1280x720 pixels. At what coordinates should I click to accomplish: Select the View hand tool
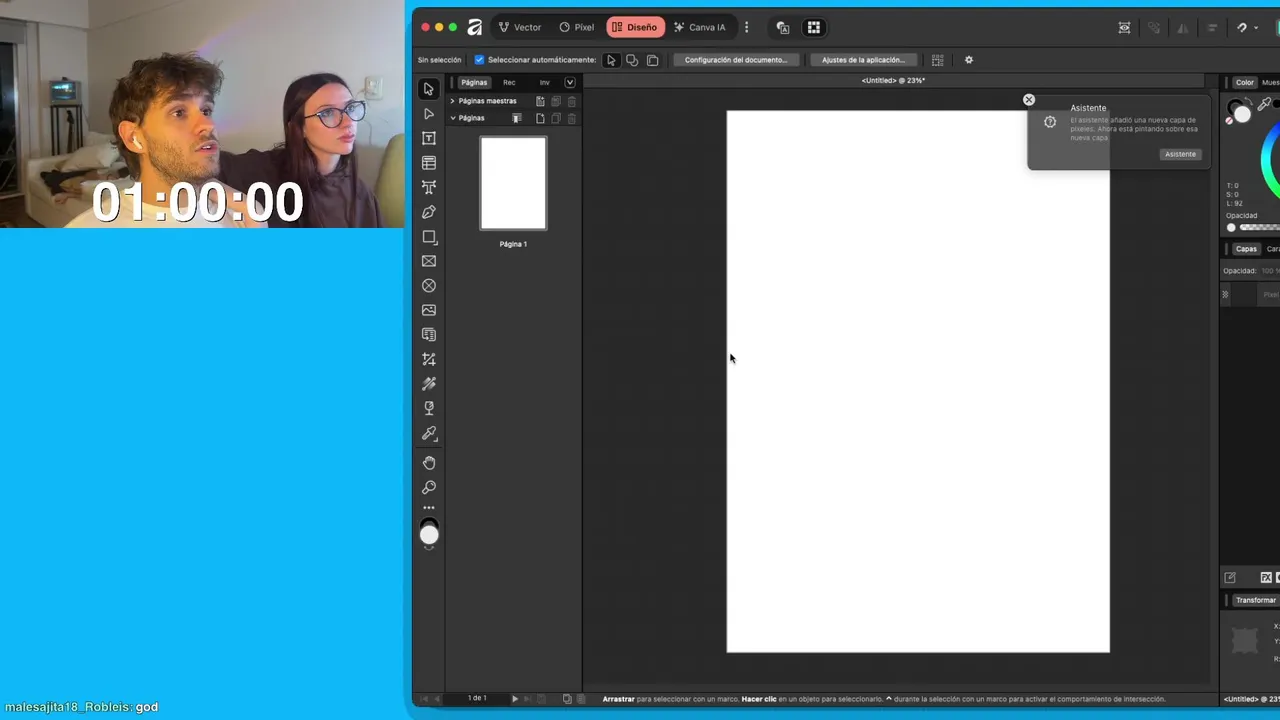coord(429,462)
